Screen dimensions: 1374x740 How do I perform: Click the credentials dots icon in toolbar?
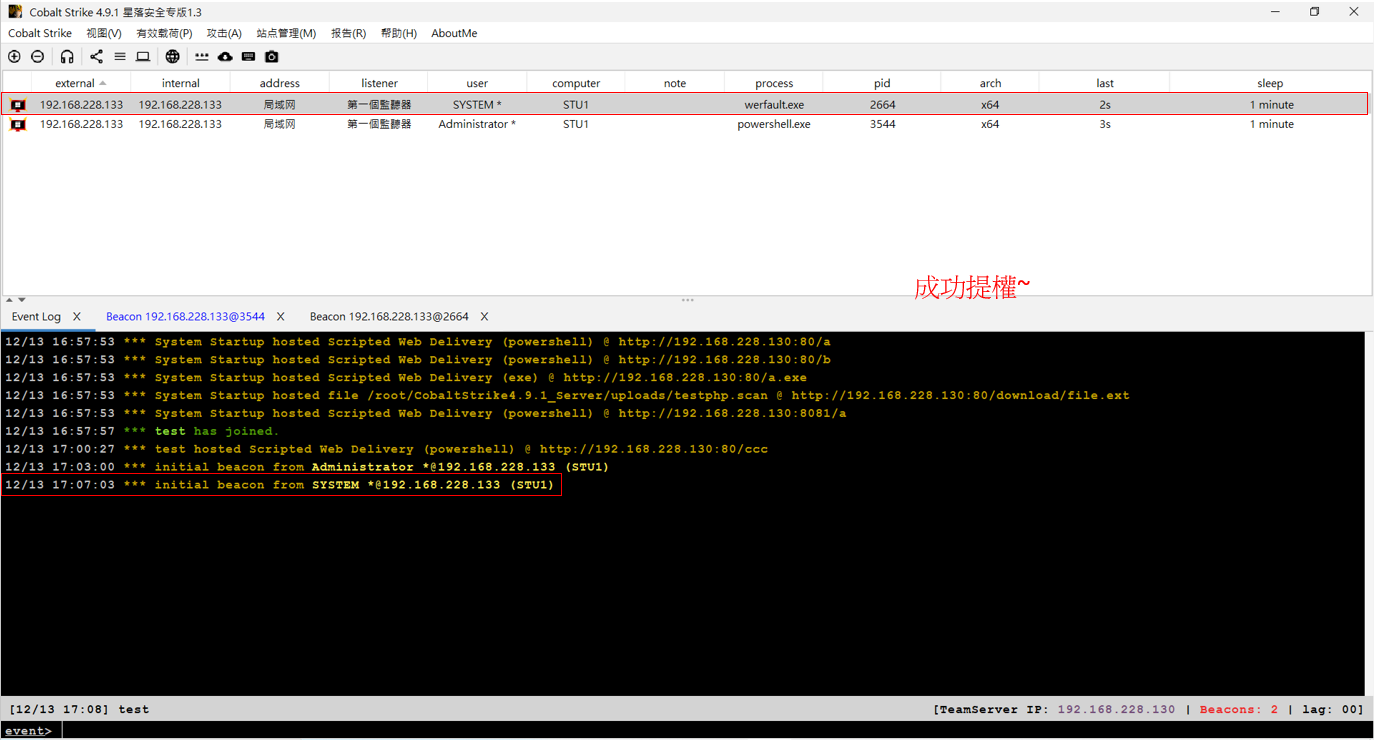coord(202,57)
